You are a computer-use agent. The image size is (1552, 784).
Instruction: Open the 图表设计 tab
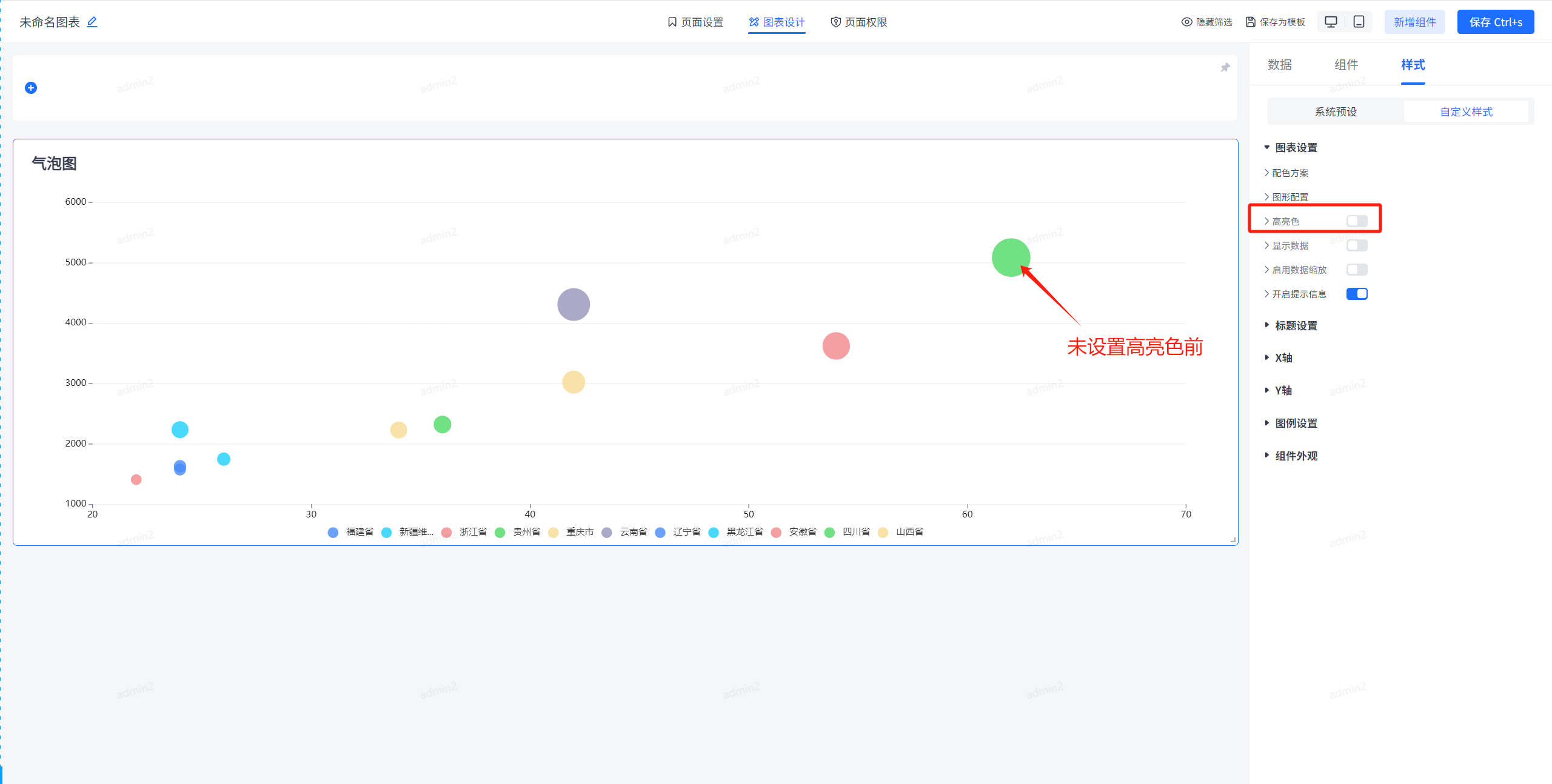[x=777, y=22]
